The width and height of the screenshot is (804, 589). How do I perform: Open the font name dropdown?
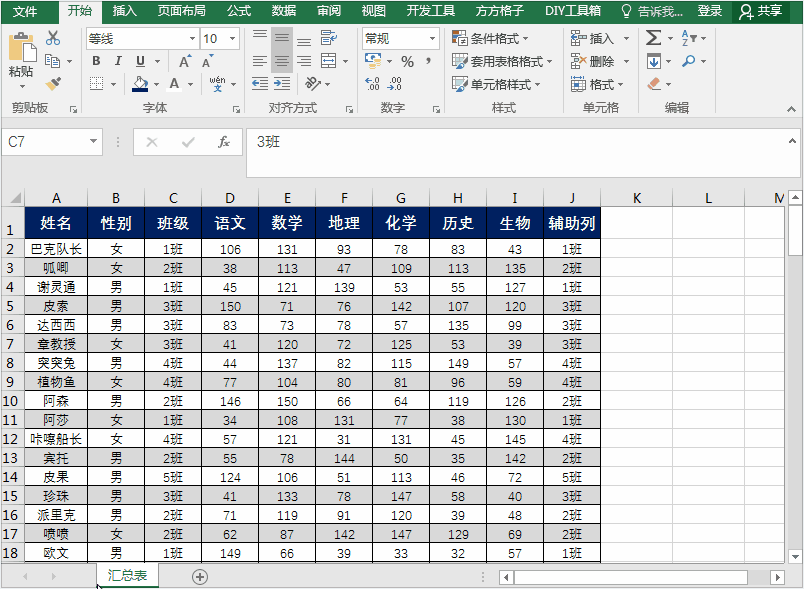point(192,38)
